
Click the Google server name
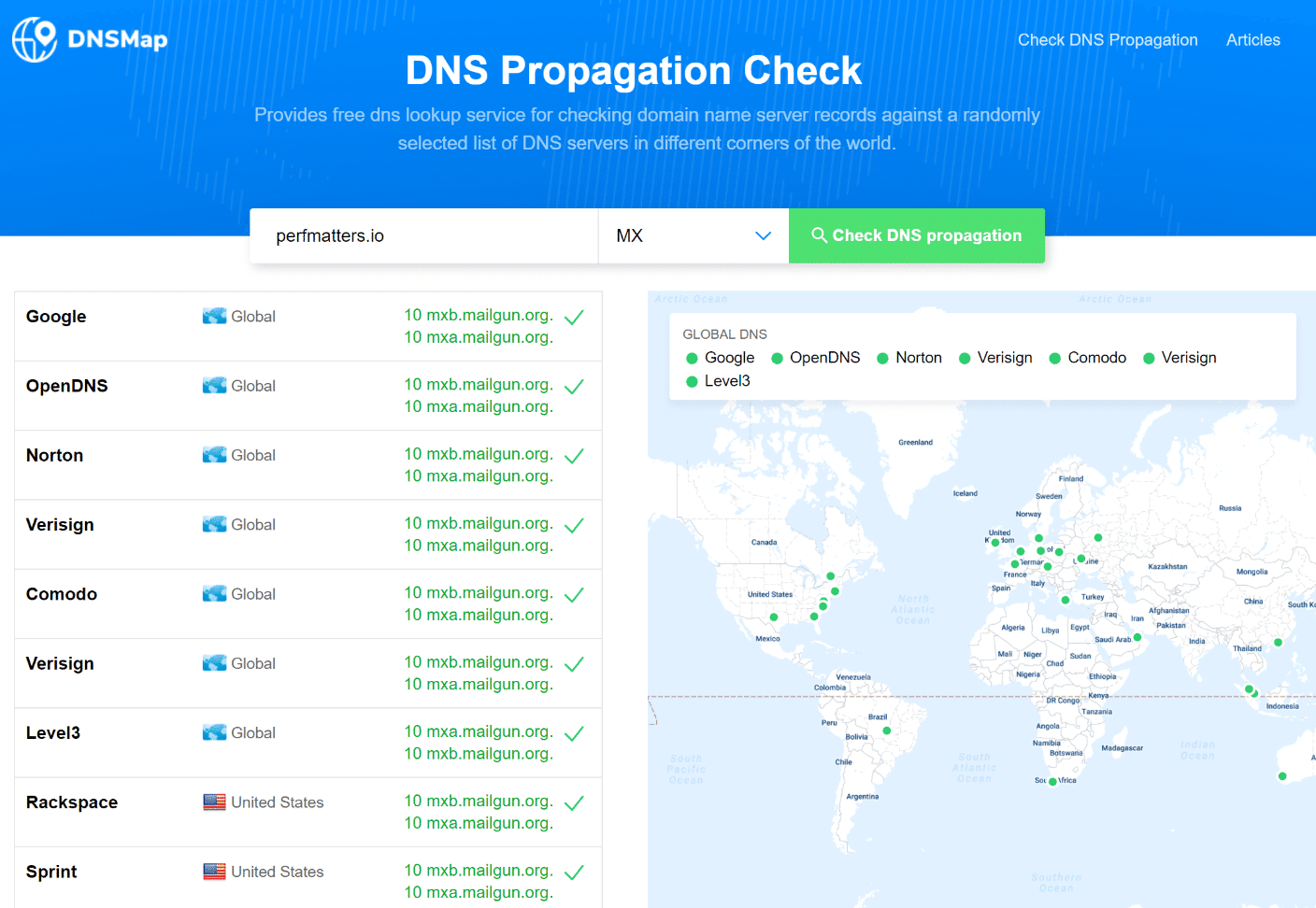56,317
